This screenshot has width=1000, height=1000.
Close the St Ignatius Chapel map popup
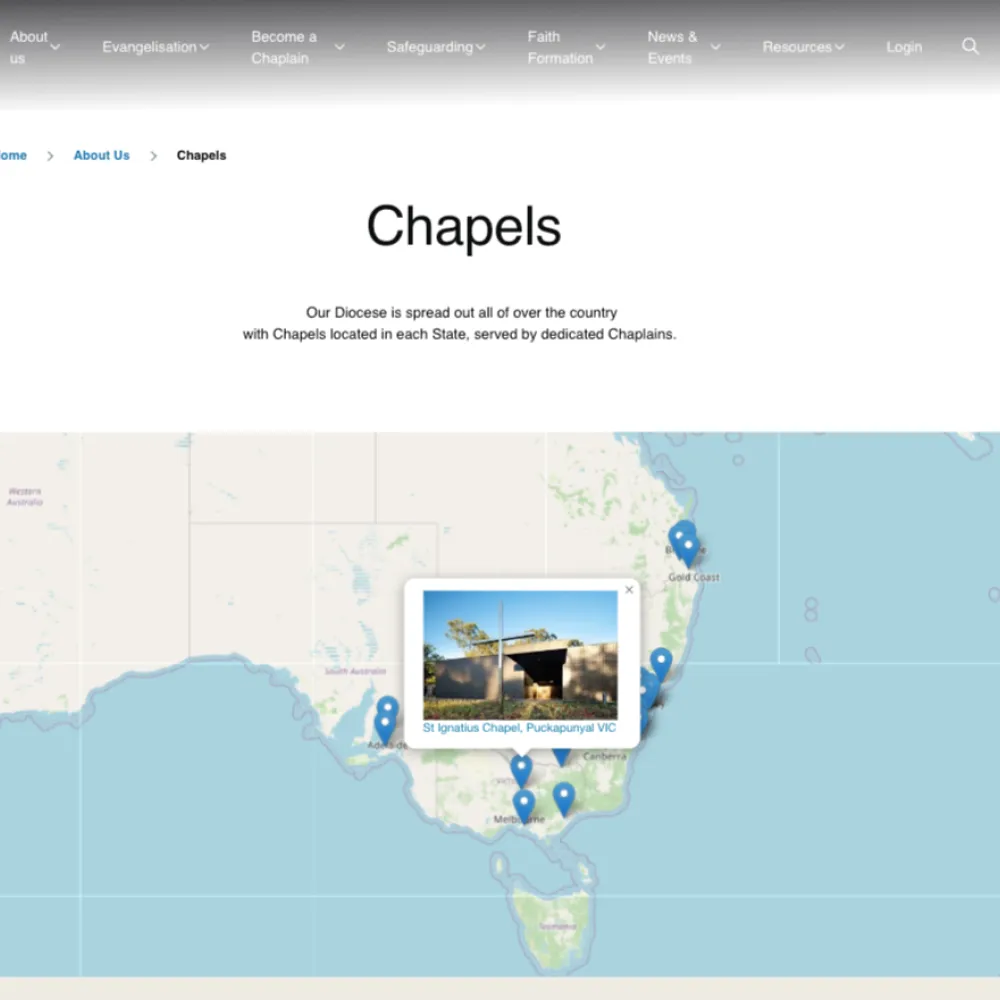(629, 590)
